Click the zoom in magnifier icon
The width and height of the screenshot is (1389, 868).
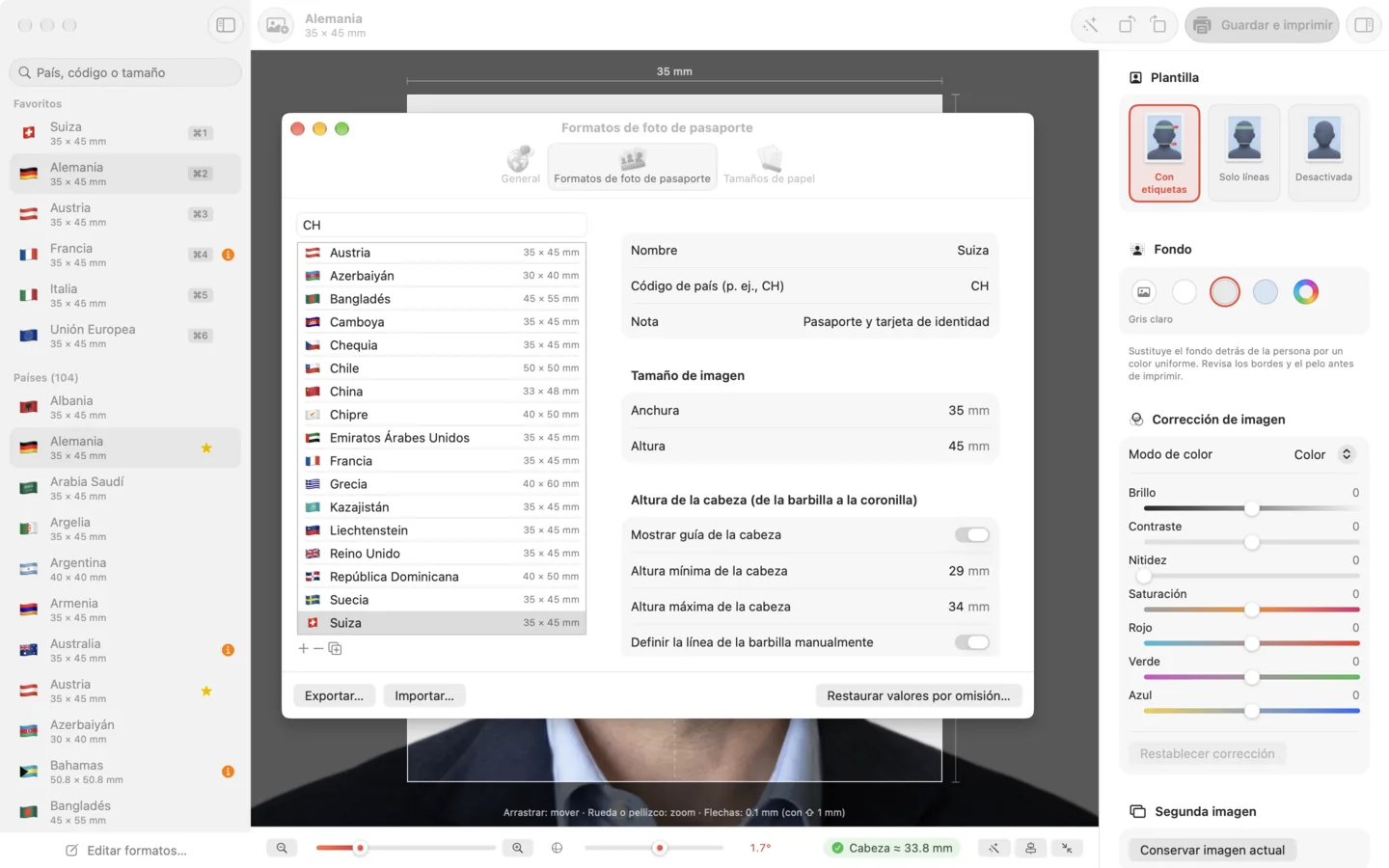click(518, 848)
